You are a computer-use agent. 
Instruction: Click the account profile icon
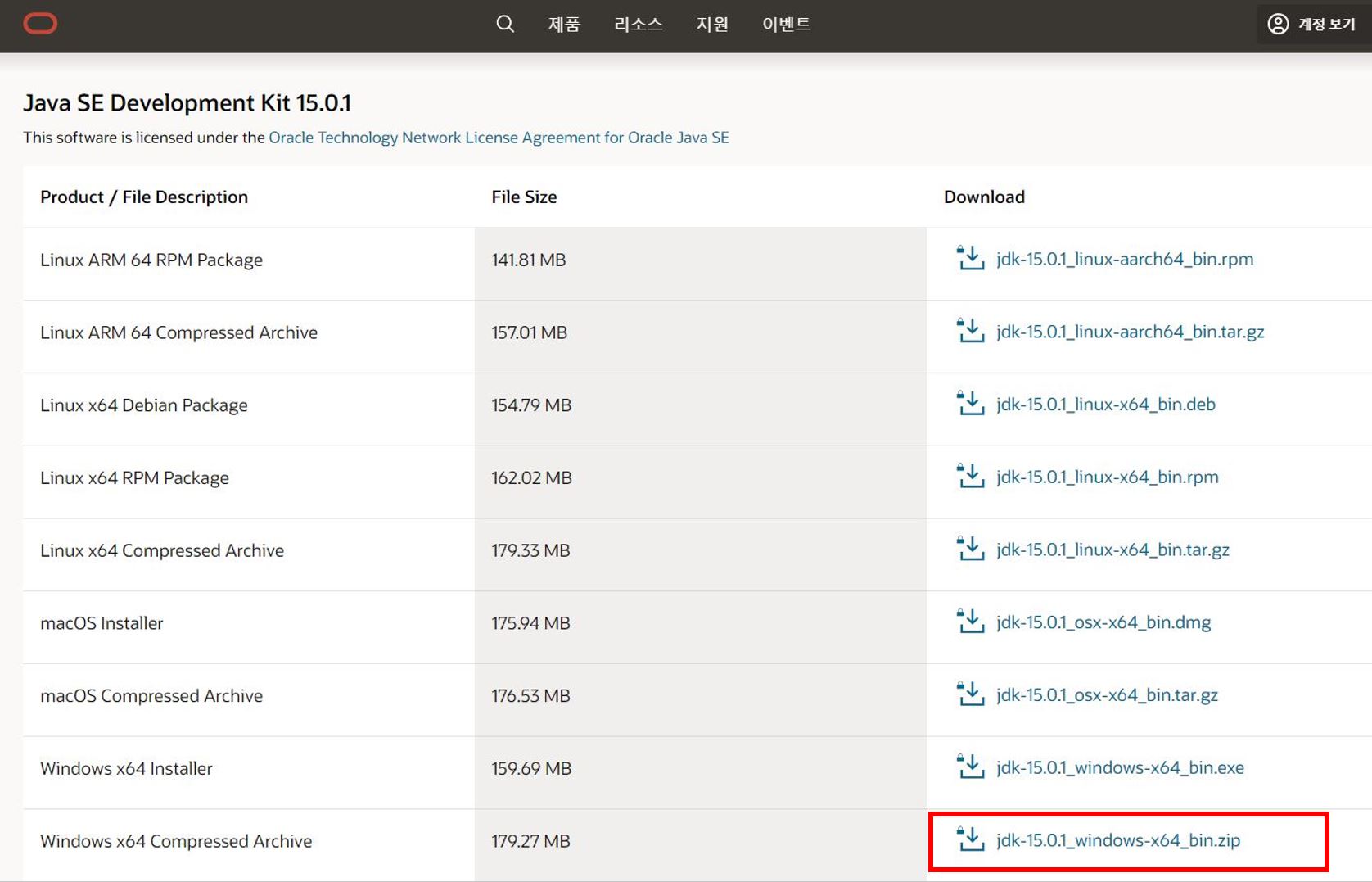[x=1278, y=24]
